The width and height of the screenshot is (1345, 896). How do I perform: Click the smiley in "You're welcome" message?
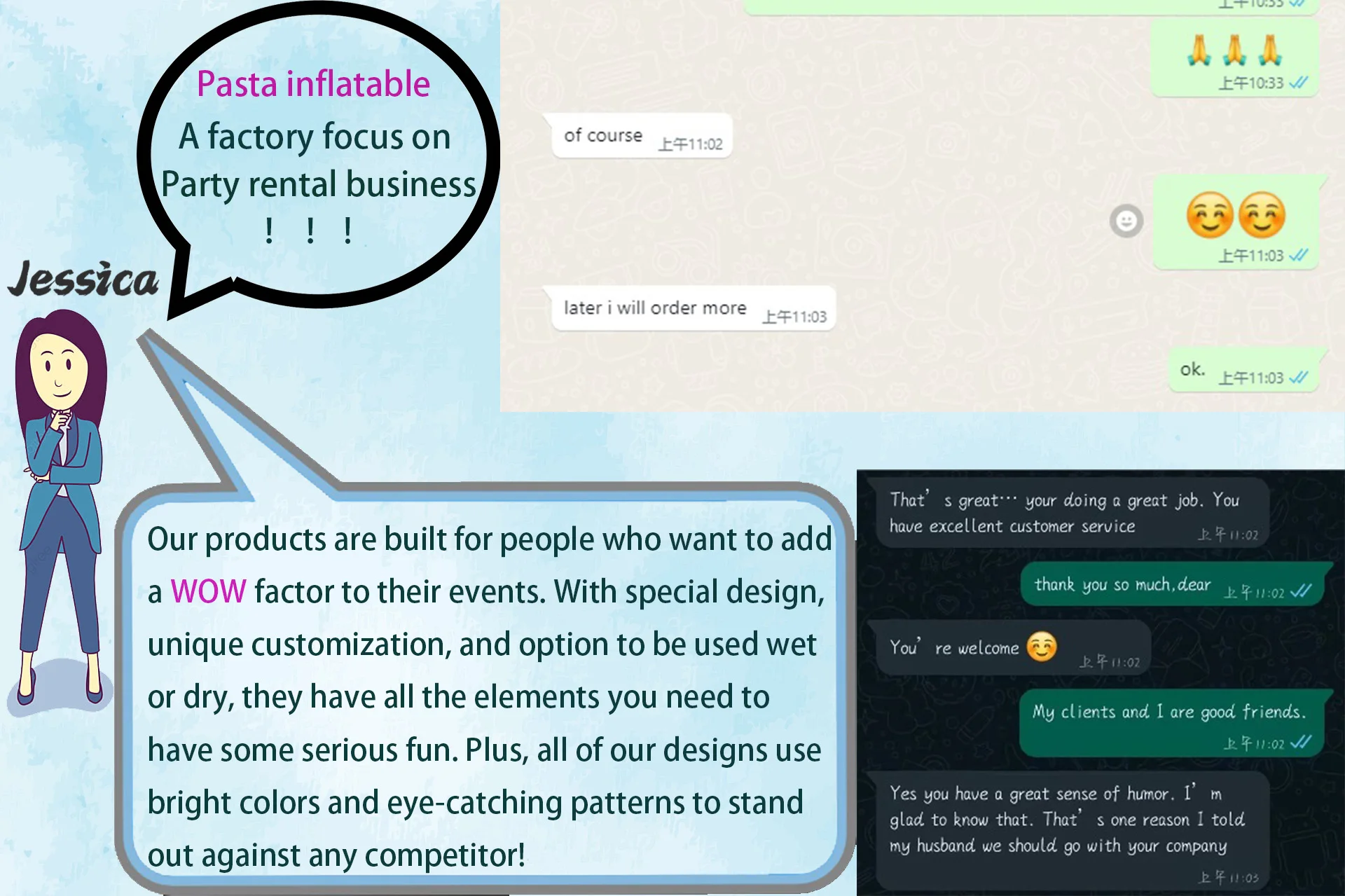(1042, 647)
